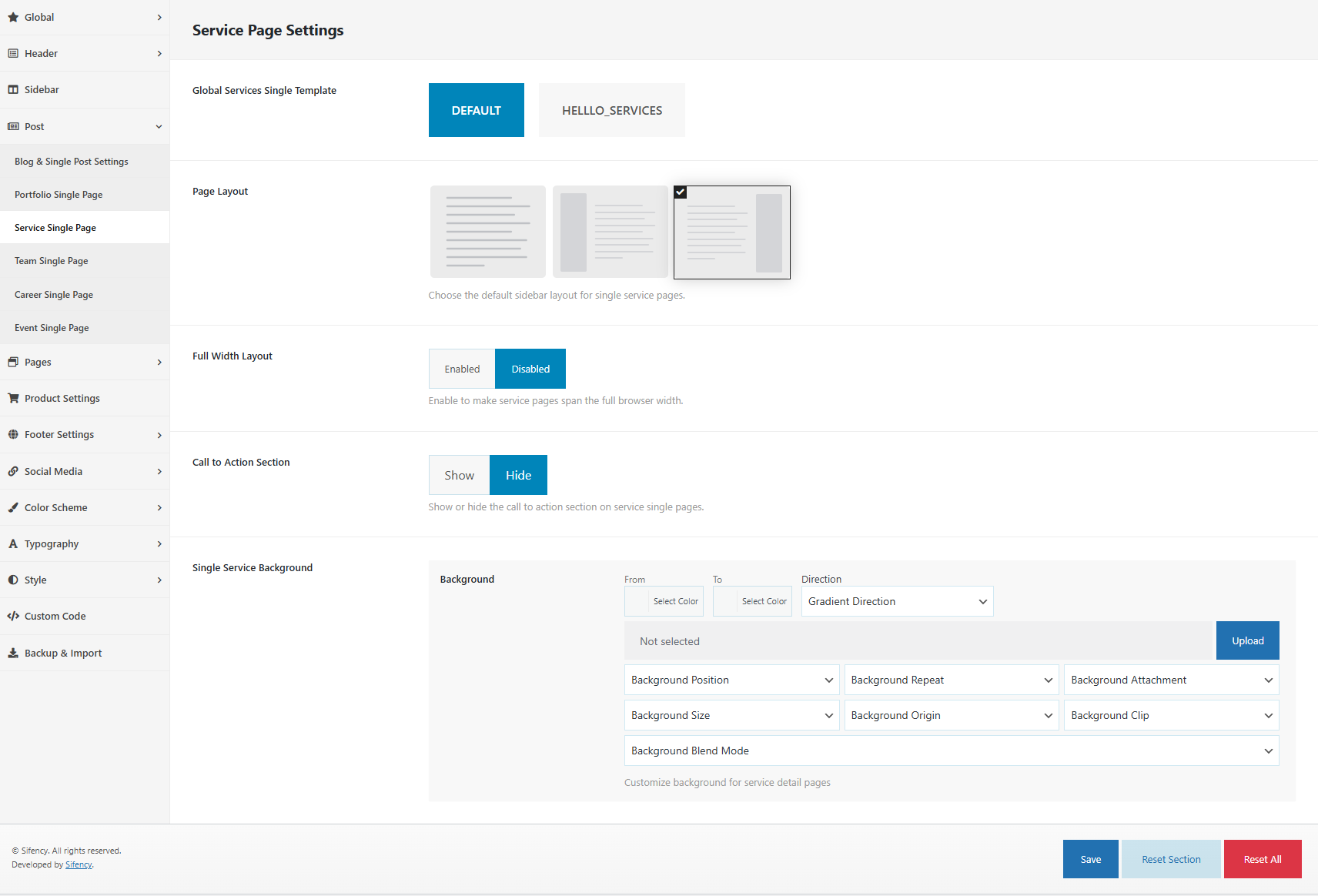Open Portfolio Single Page settings

[59, 195]
